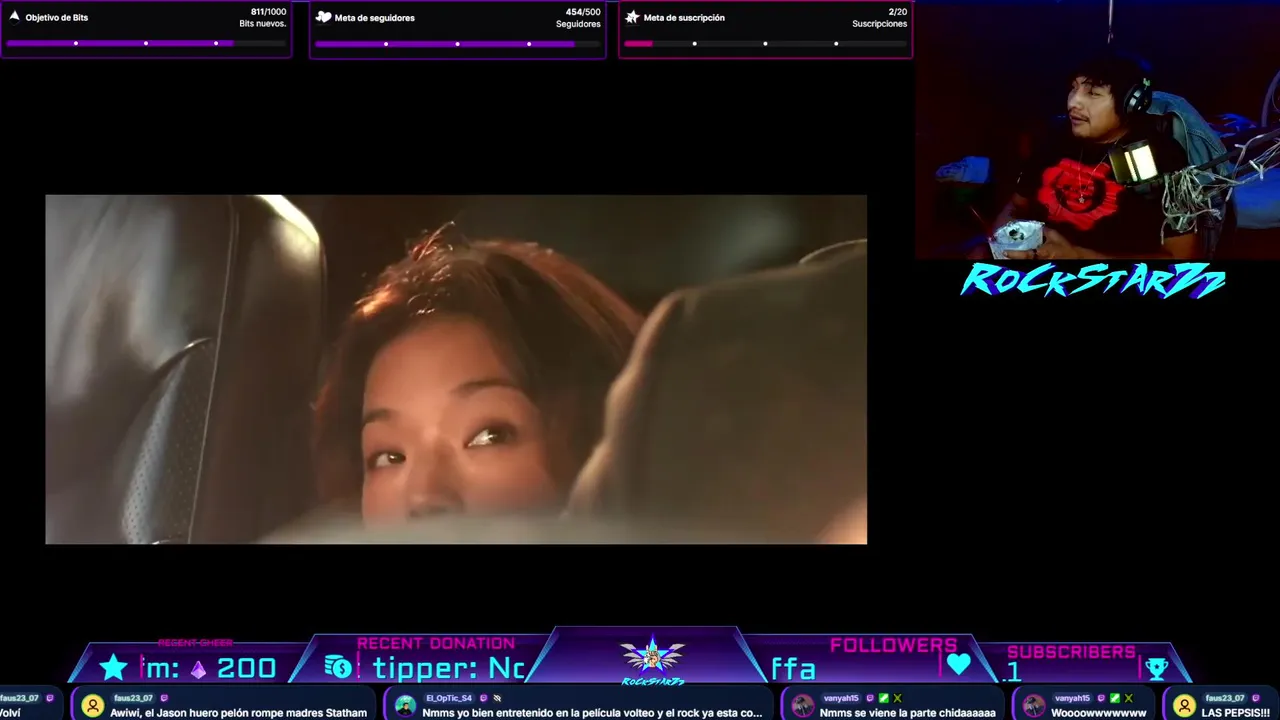Click 'Bits nuevos.' caption

pos(262,23)
